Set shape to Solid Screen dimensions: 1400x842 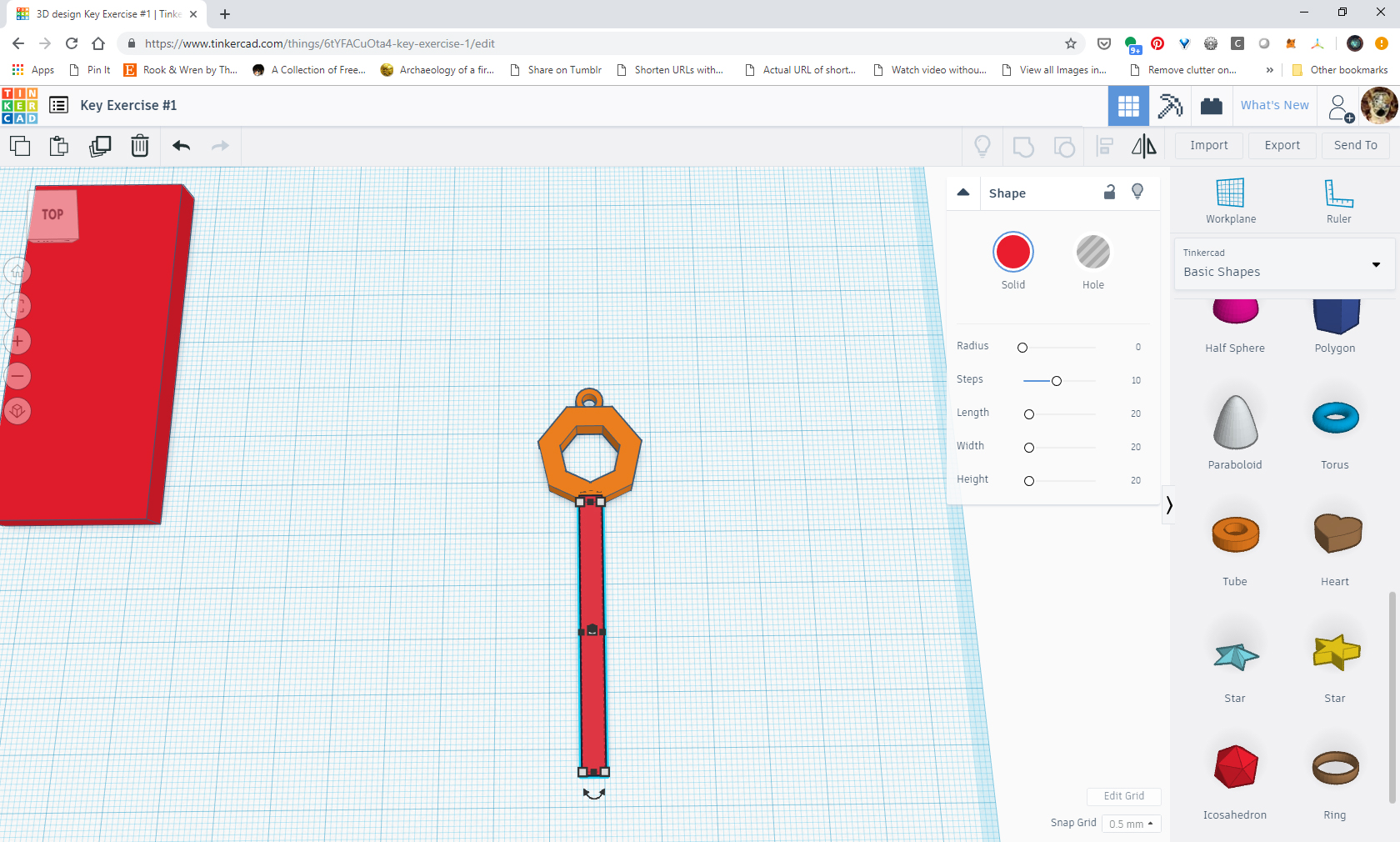1013,253
